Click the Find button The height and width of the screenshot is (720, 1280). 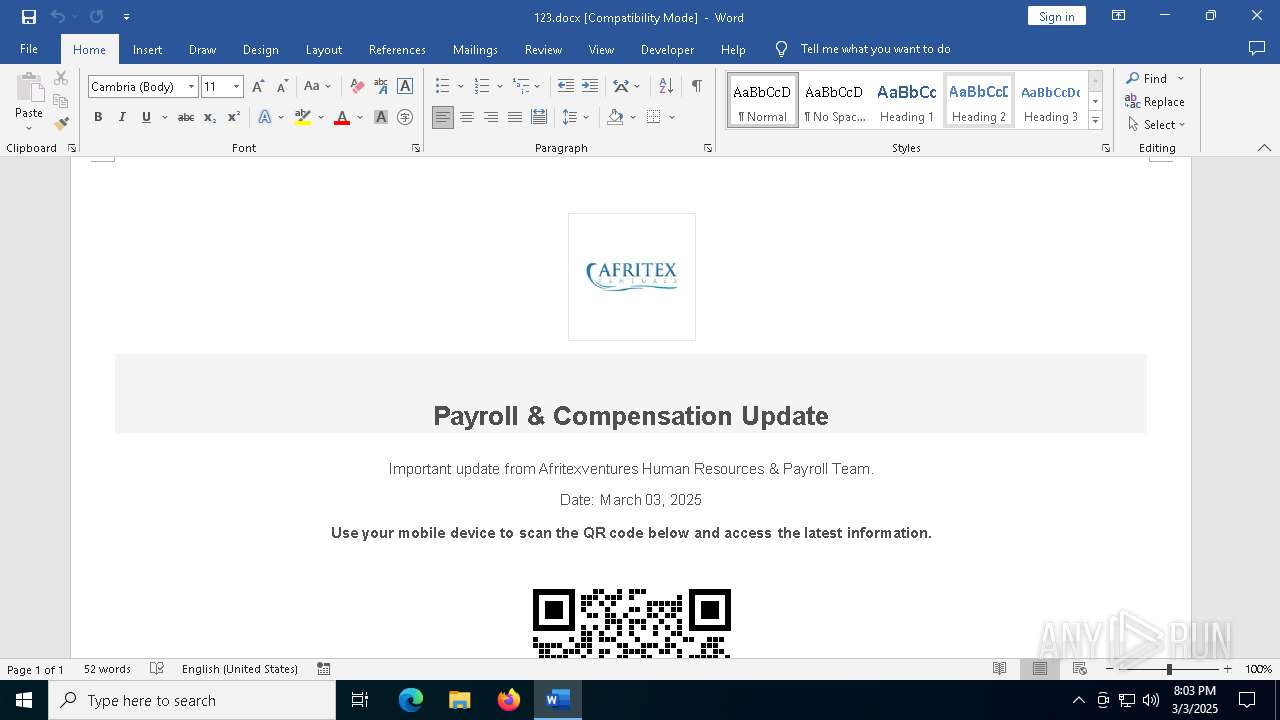[x=1145, y=78]
